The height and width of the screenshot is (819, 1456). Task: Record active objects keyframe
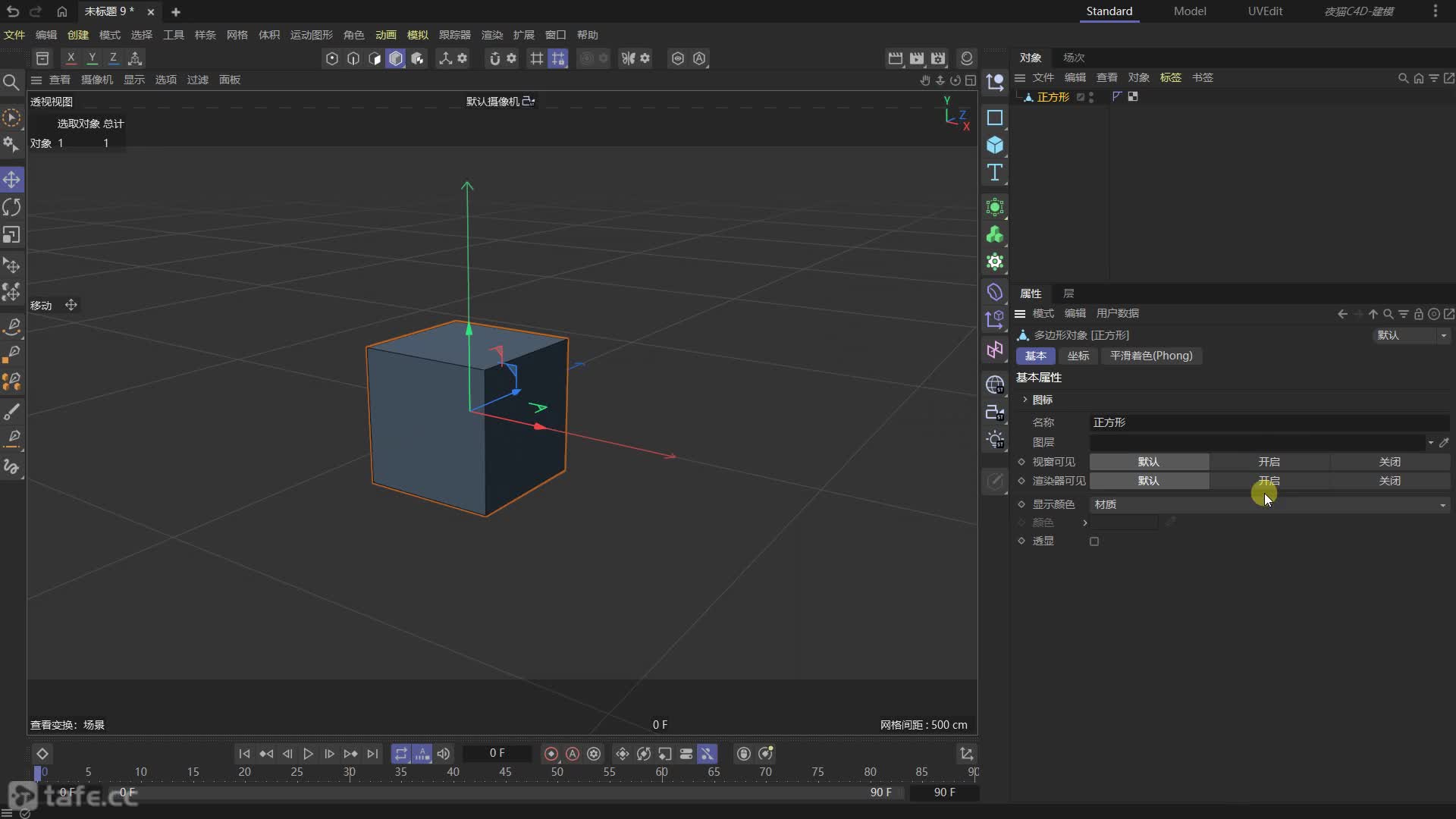(x=551, y=754)
